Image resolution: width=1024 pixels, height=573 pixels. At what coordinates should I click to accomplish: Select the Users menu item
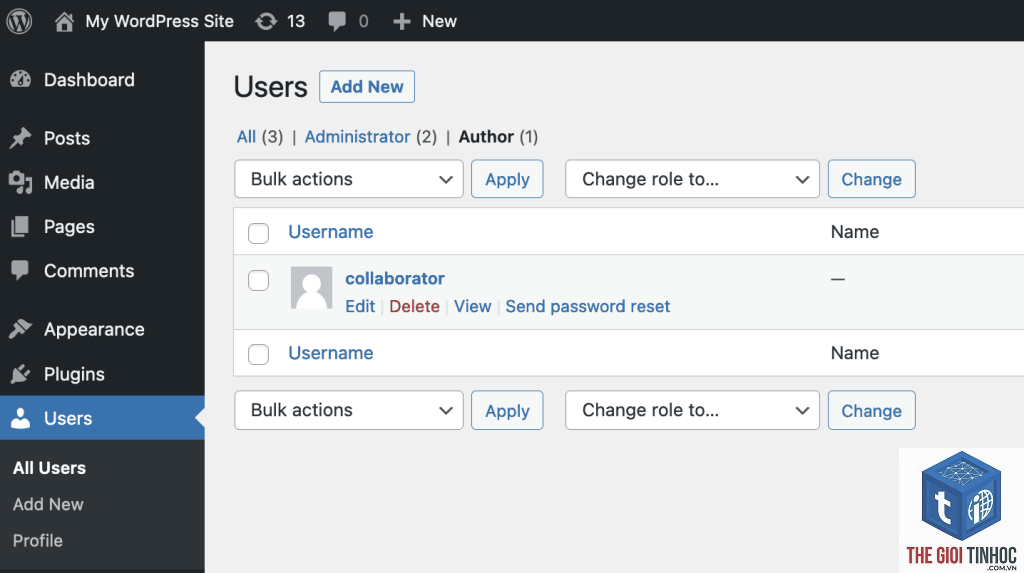[x=102, y=418]
